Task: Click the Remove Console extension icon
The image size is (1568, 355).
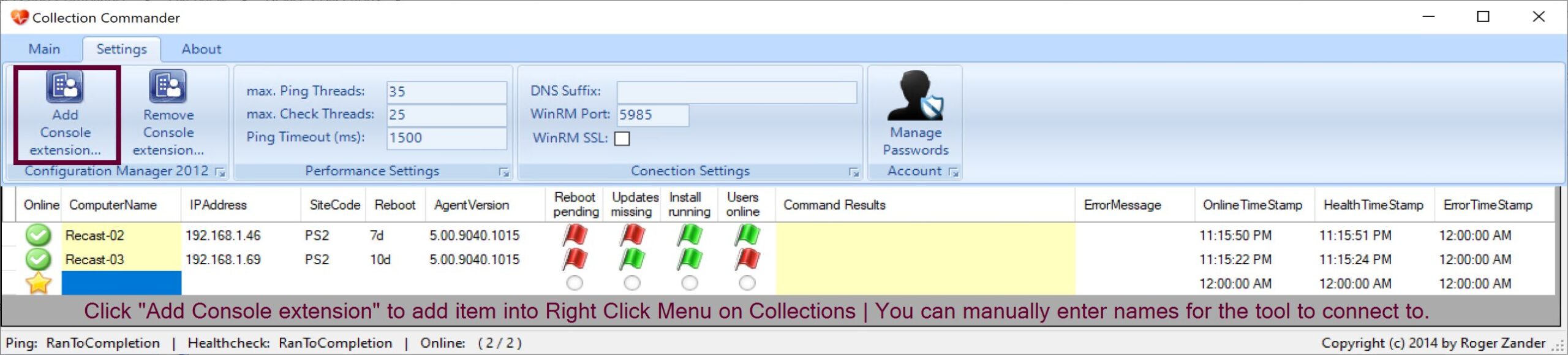Action: click(168, 86)
